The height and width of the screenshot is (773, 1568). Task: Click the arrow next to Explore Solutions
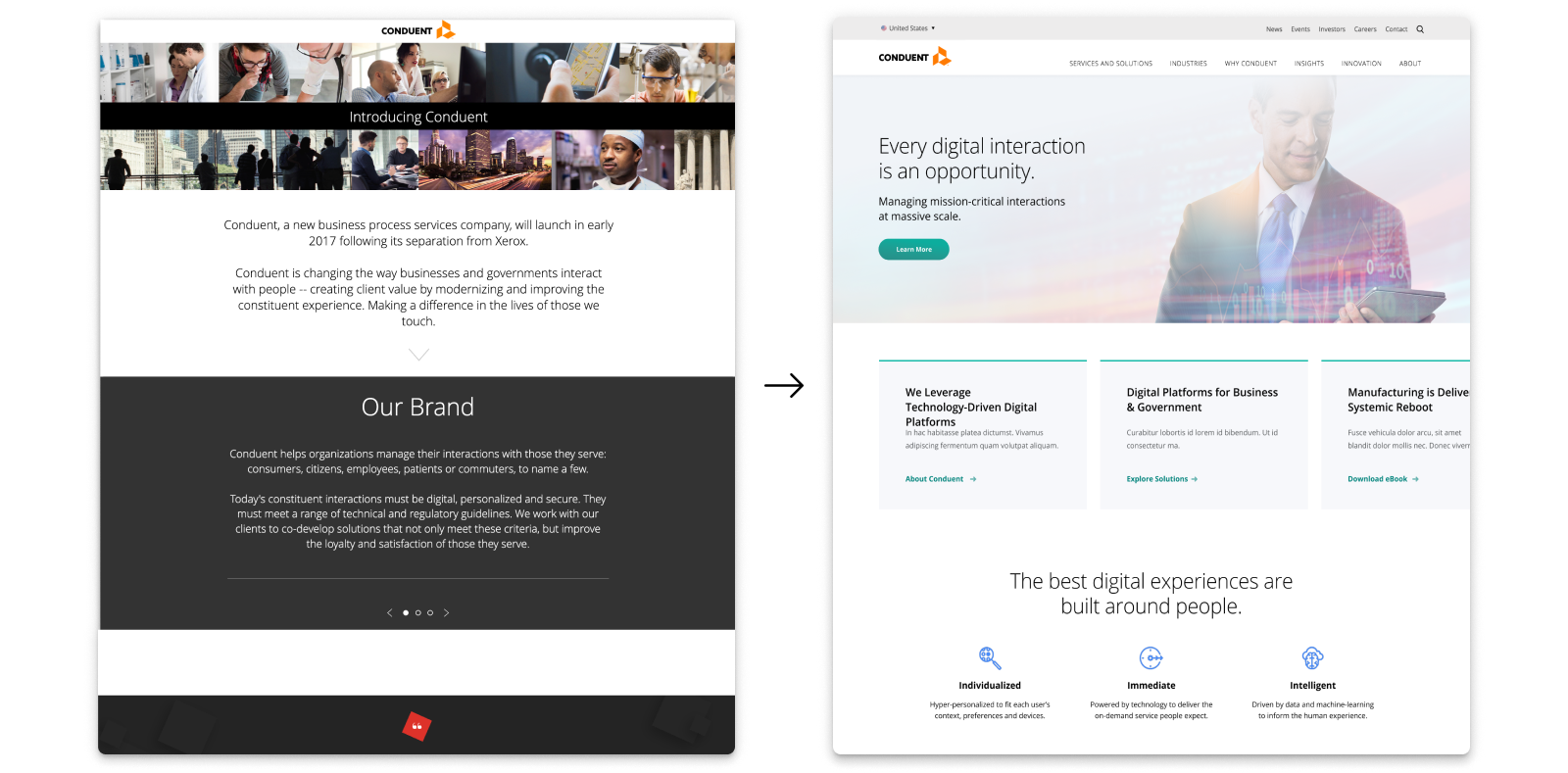(1194, 479)
